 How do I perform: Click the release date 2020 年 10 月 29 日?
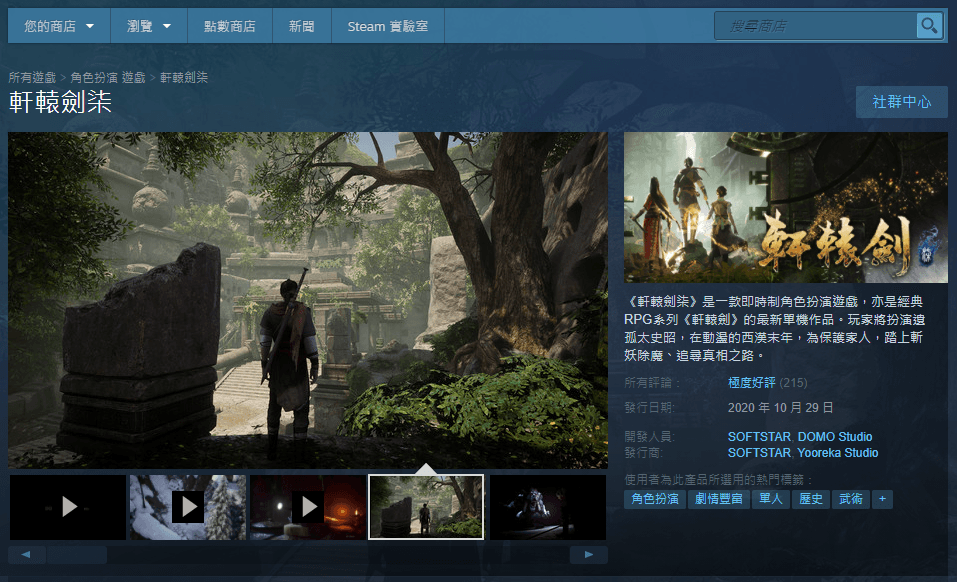click(x=780, y=408)
